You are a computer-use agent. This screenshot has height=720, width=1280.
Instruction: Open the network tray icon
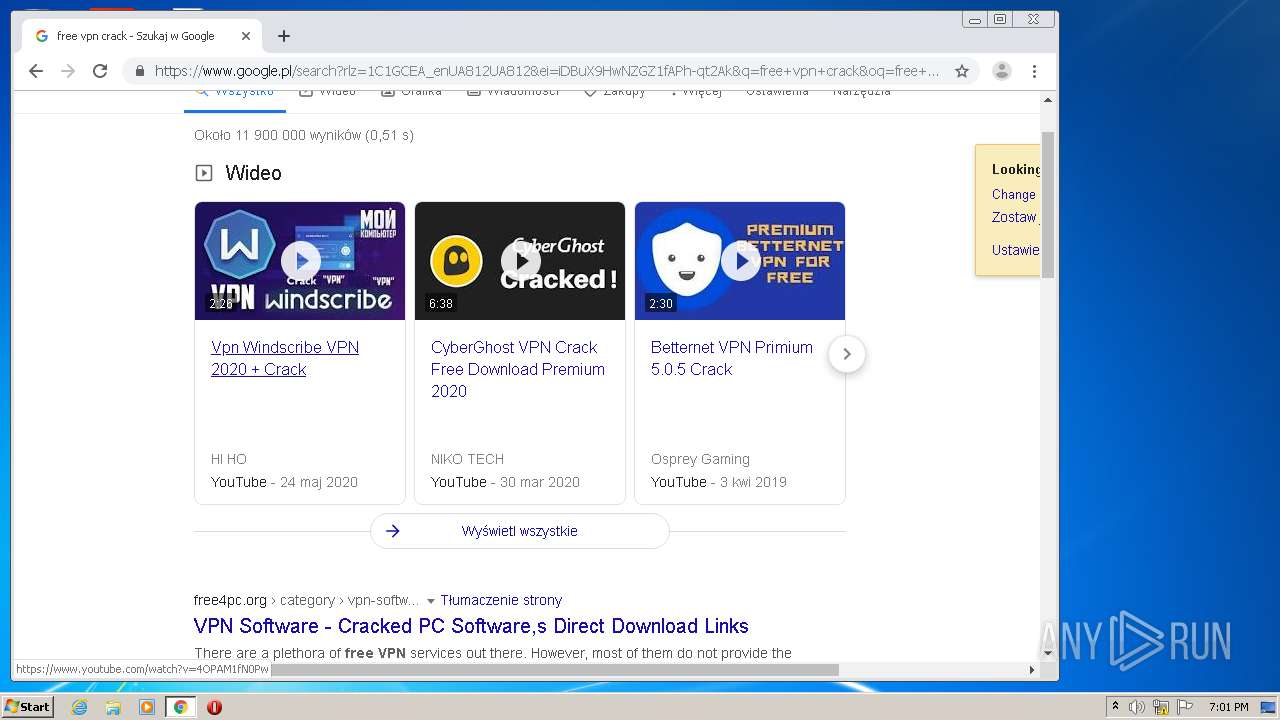click(x=1161, y=707)
